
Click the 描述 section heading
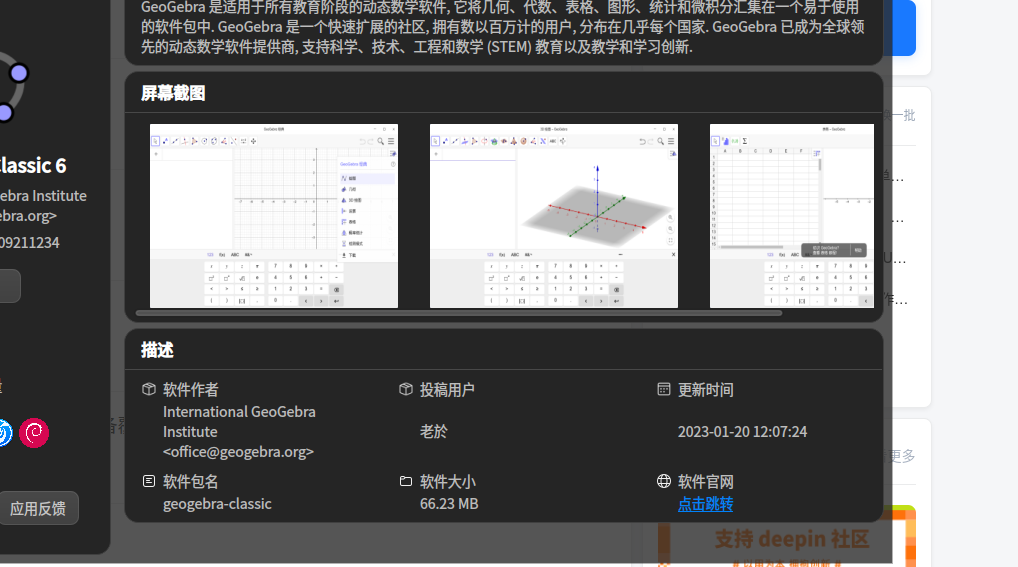(157, 351)
